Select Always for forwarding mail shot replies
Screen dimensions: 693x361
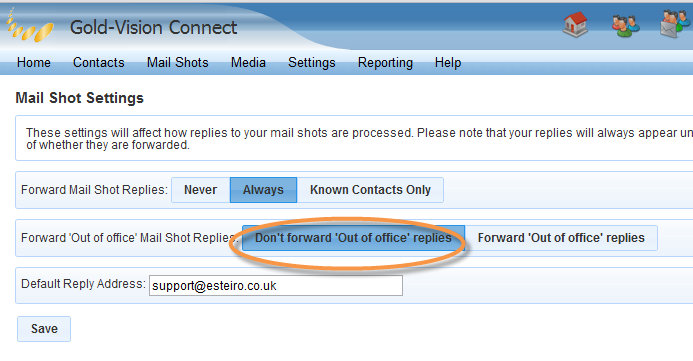click(x=263, y=190)
